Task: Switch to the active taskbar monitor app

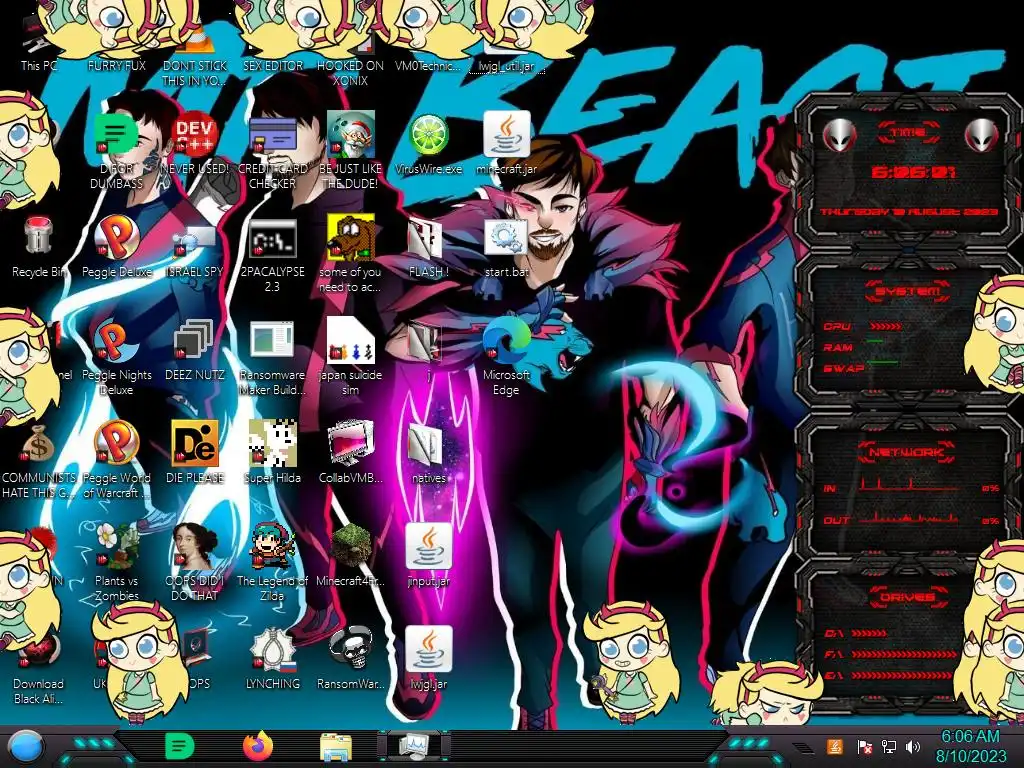Action: click(x=413, y=746)
